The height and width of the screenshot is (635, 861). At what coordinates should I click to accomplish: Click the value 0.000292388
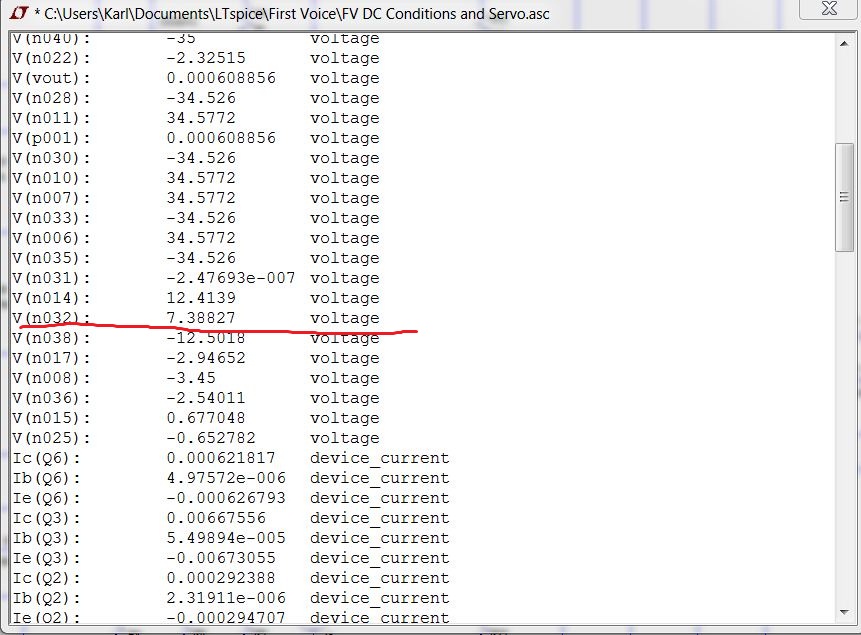point(221,578)
